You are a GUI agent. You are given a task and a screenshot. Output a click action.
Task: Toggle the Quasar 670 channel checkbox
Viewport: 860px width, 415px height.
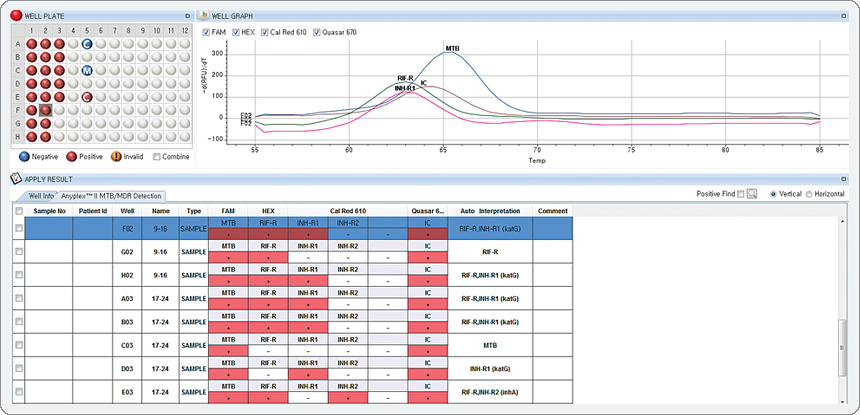[x=317, y=33]
